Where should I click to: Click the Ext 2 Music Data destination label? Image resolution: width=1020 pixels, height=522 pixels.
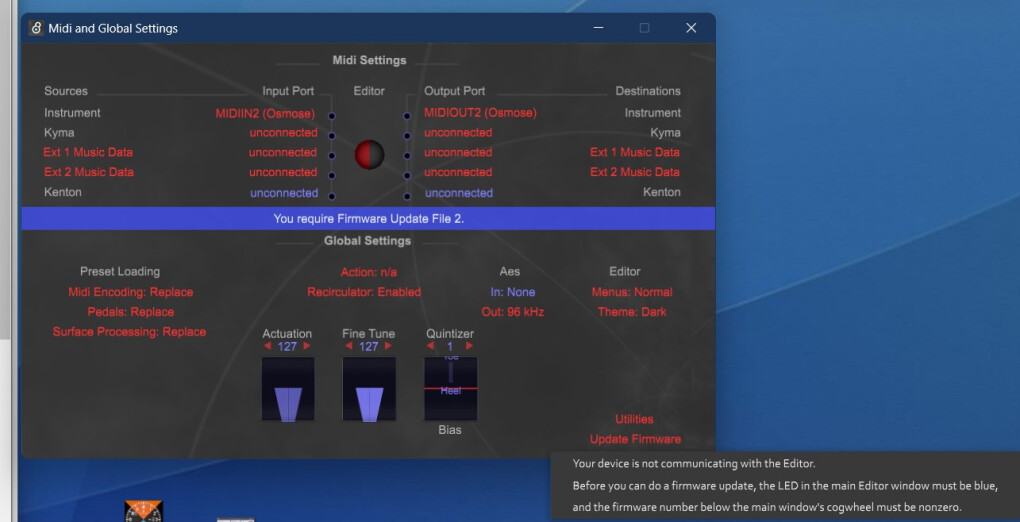coord(635,172)
